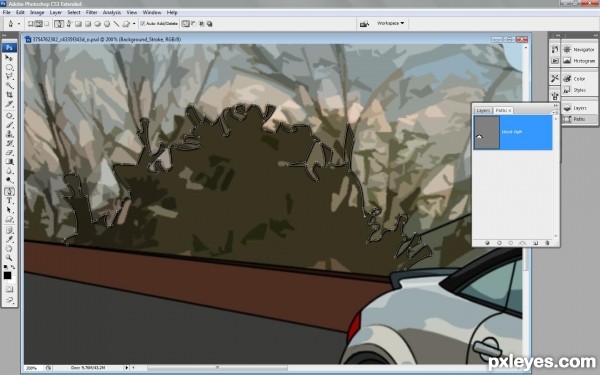Screen dimensions: 600x375
Task: Open the Edit menu
Action: click(20, 13)
